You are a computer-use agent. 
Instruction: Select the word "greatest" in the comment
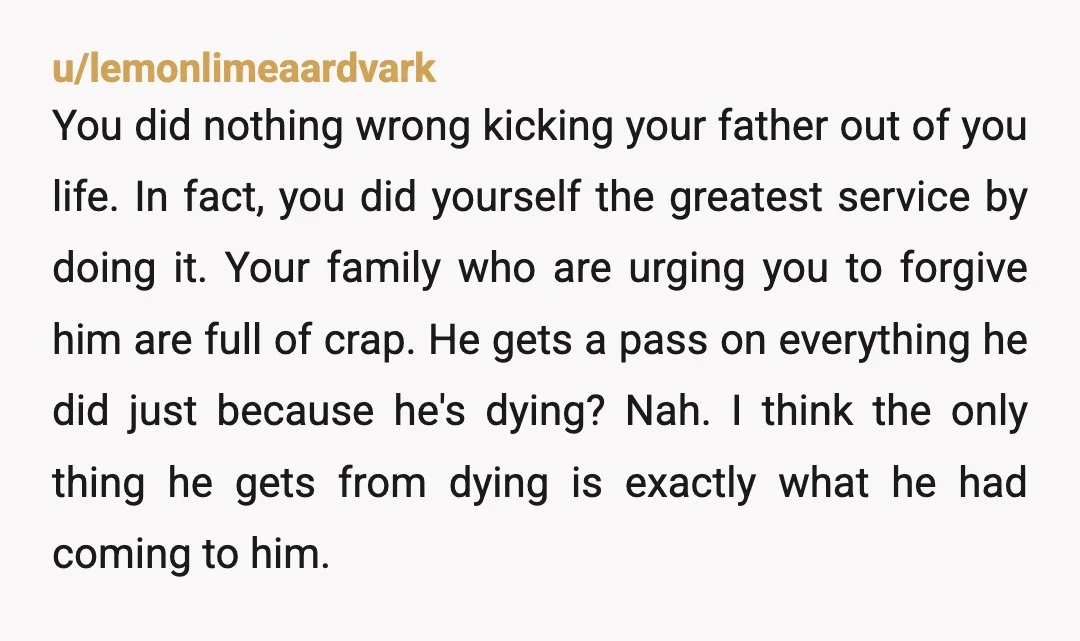coord(746,198)
